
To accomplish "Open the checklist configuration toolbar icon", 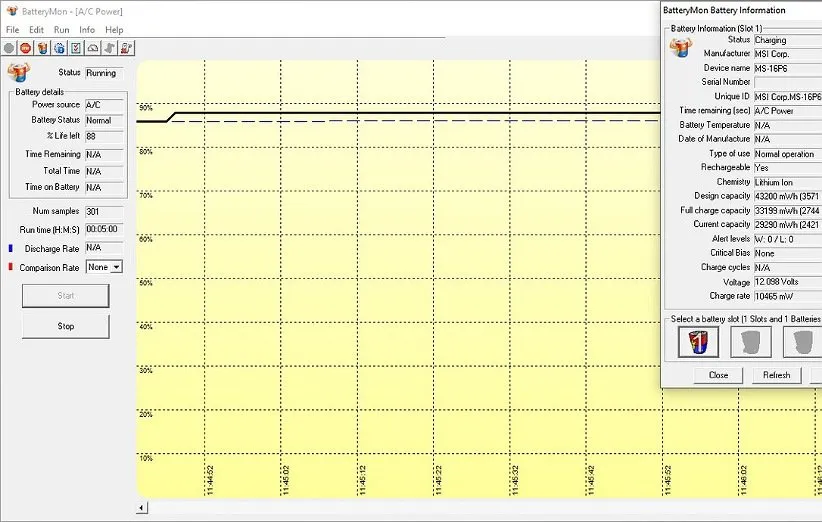I will 76,47.
